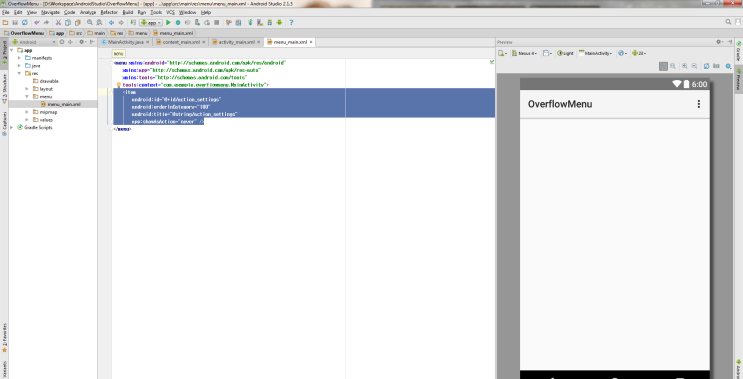
Task: Collapse the app tree node
Action: click(x=12, y=50)
